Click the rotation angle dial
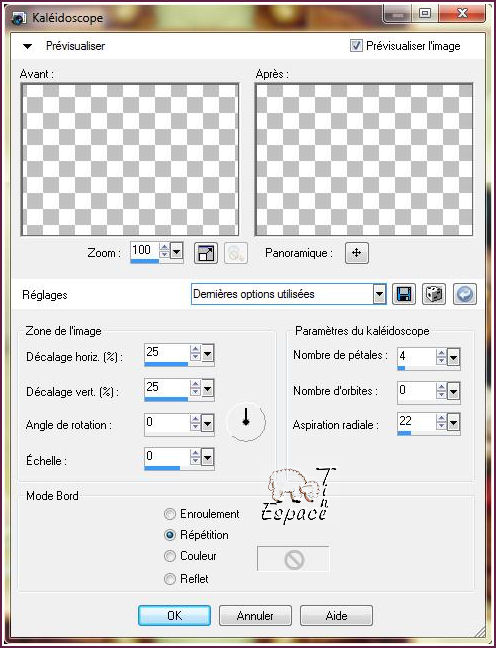The width and height of the screenshot is (496, 648). click(x=246, y=422)
